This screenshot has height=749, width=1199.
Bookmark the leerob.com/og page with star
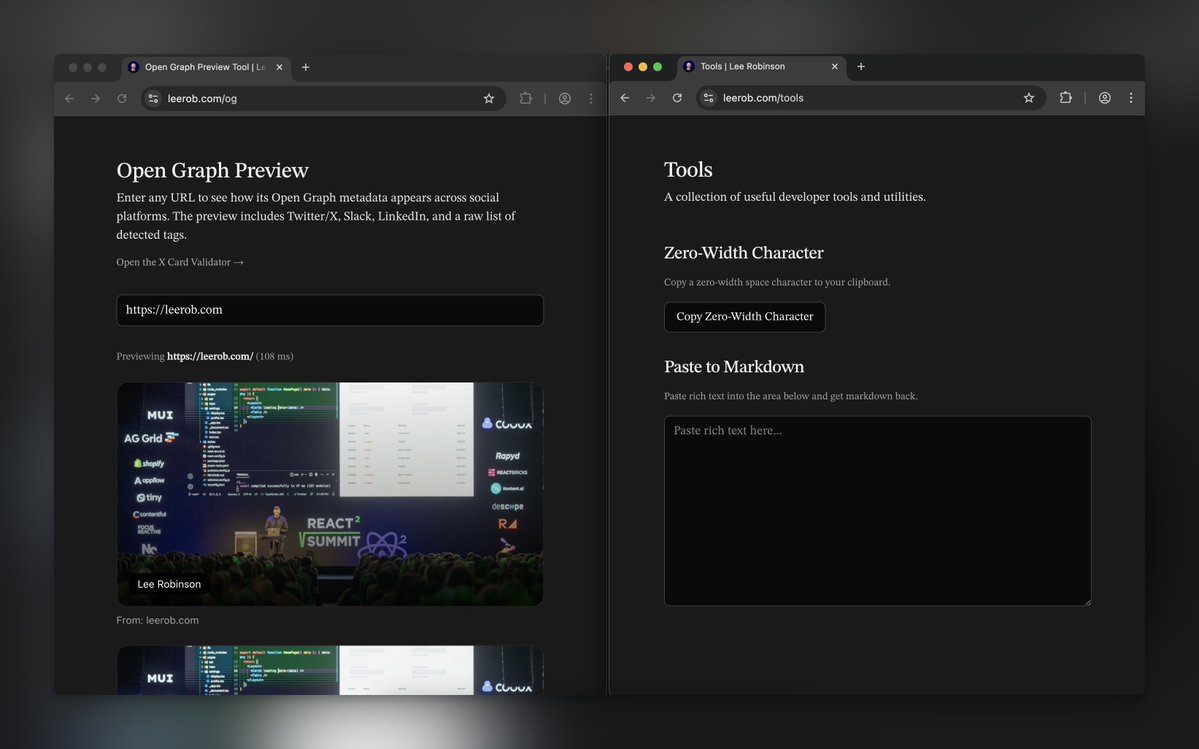coord(489,99)
